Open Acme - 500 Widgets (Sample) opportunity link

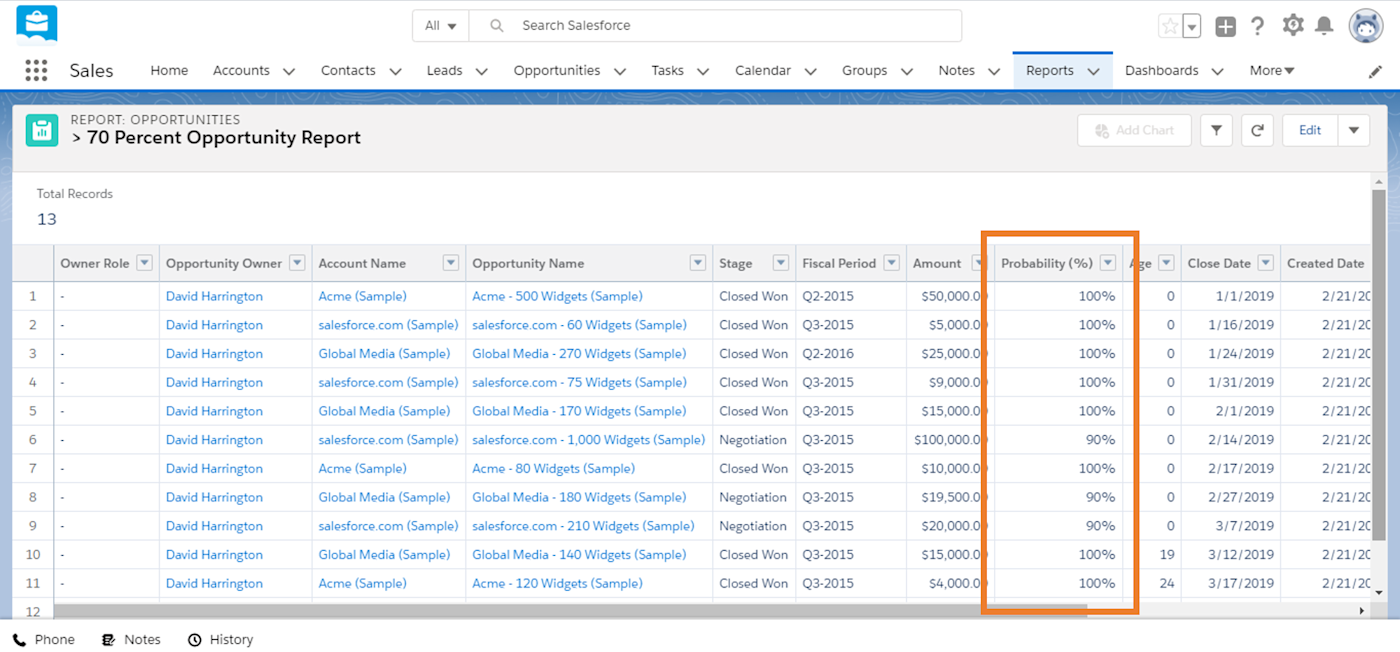pyautogui.click(x=557, y=296)
